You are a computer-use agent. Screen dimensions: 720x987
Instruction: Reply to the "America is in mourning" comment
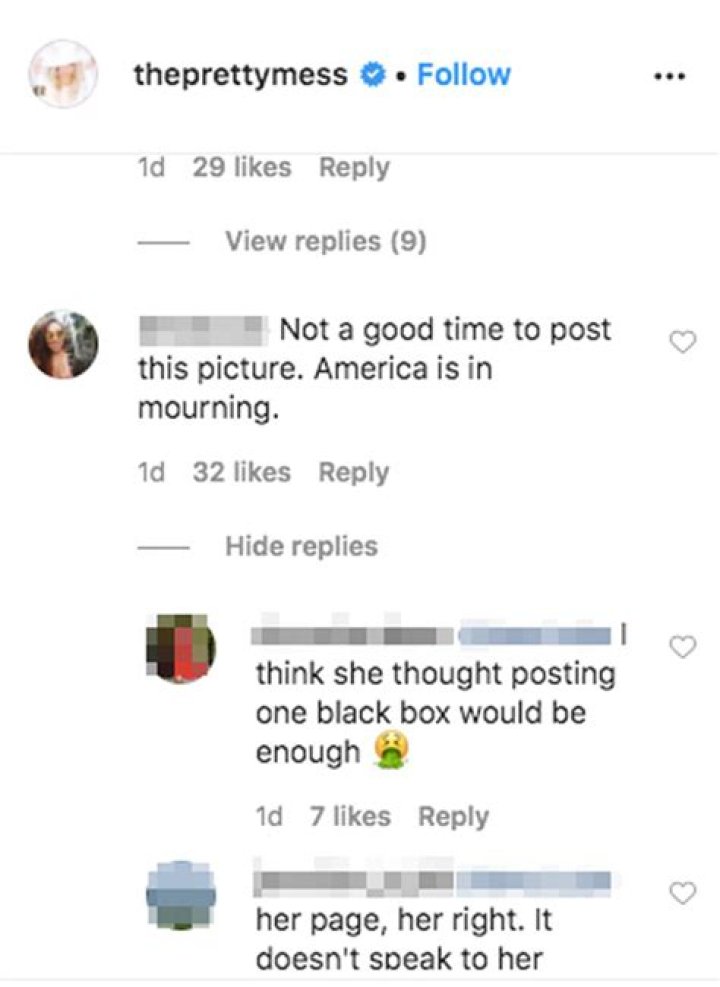[x=354, y=473]
